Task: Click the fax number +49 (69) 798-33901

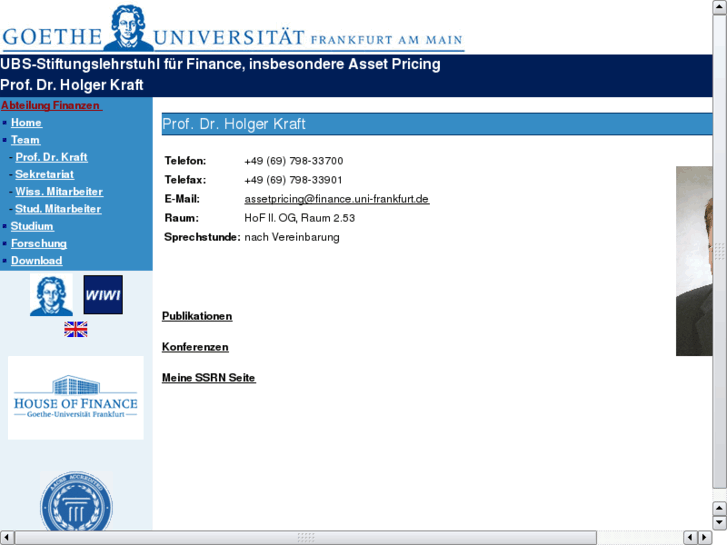Action: (293, 180)
